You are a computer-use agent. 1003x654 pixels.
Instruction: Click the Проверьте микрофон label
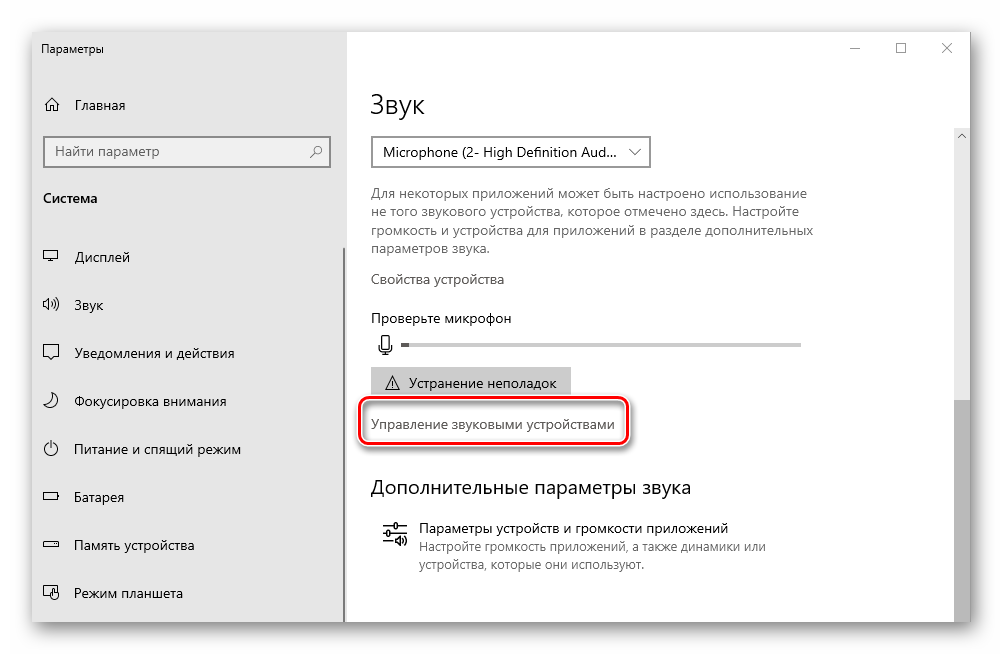[x=441, y=318]
